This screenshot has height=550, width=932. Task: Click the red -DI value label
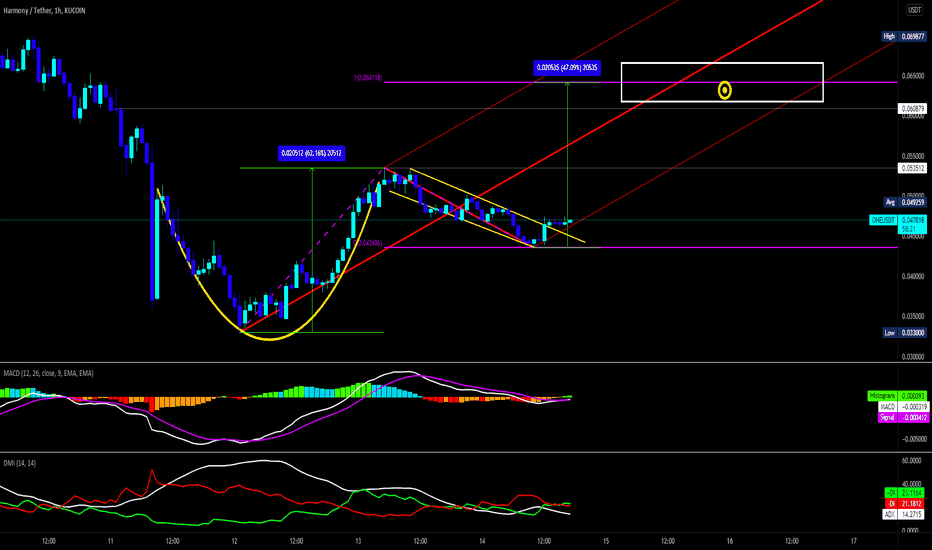click(x=905, y=504)
